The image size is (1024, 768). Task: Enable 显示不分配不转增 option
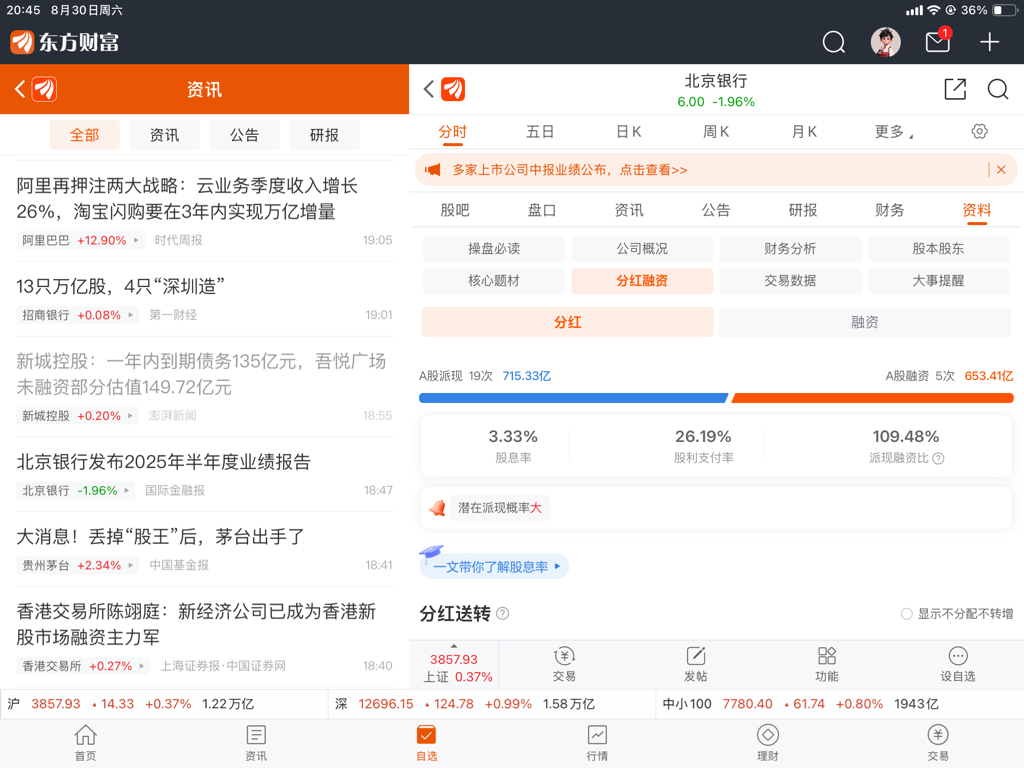906,614
